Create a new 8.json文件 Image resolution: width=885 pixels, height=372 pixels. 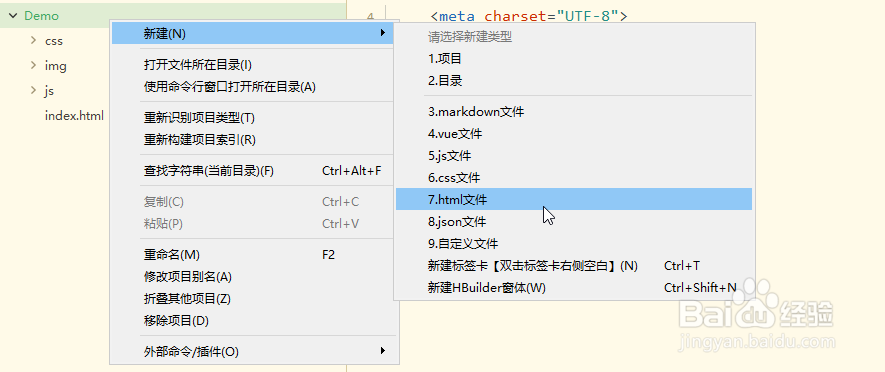pos(574,222)
